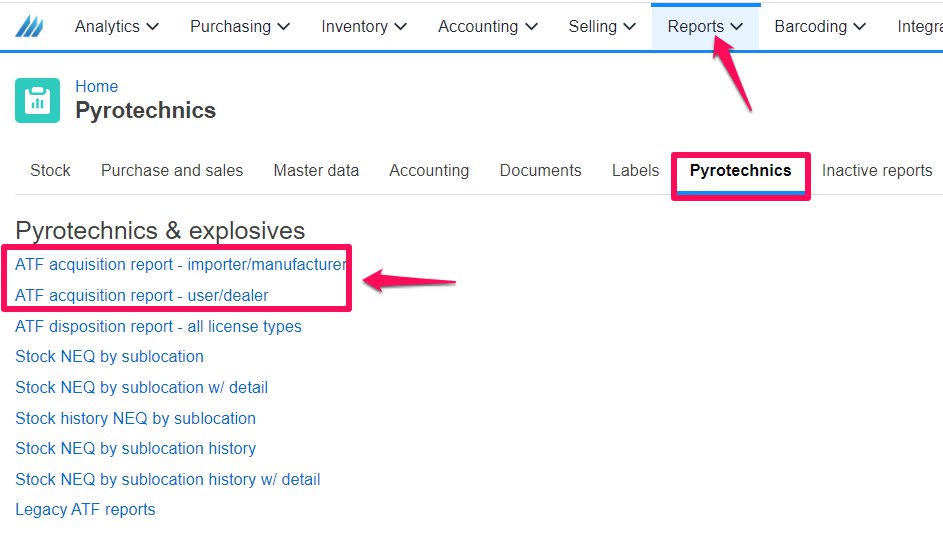Viewport: 943px width, 534px height.
Task: Select the Purchase and sales tab
Action: pos(172,170)
